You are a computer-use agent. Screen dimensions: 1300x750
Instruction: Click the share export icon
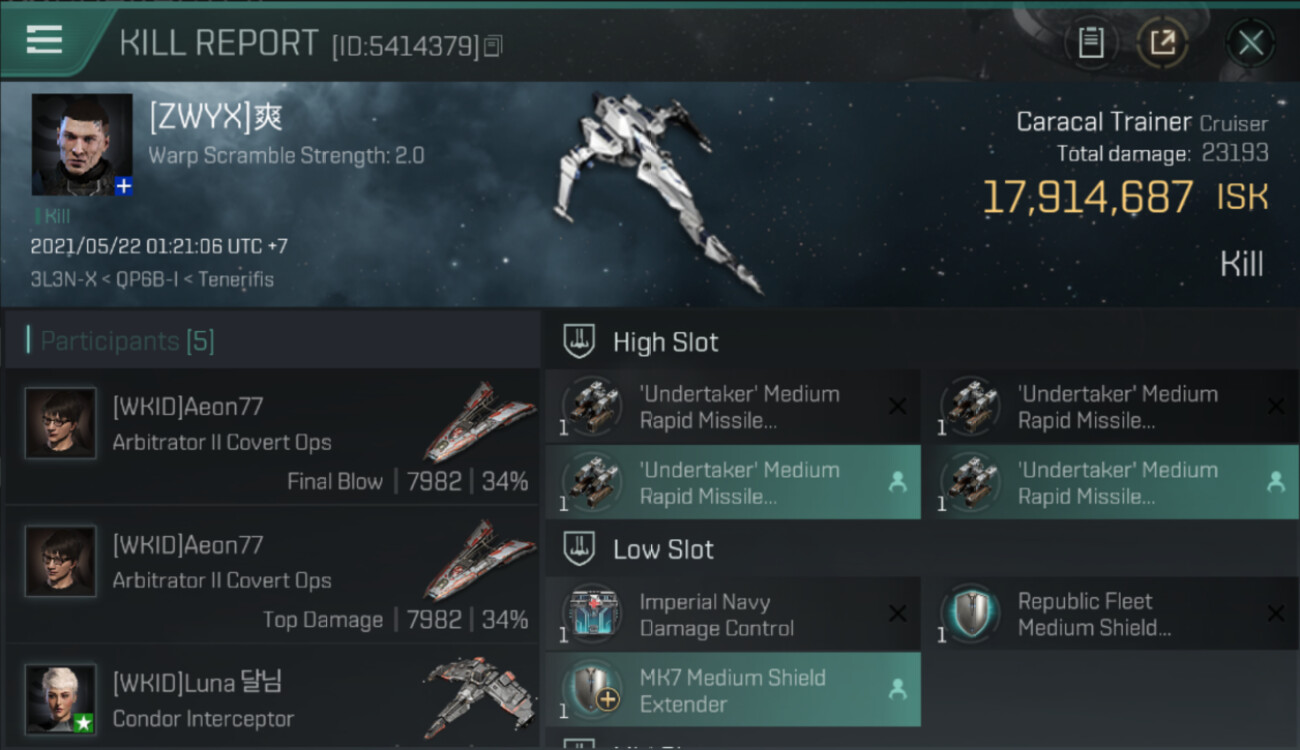tap(1162, 43)
